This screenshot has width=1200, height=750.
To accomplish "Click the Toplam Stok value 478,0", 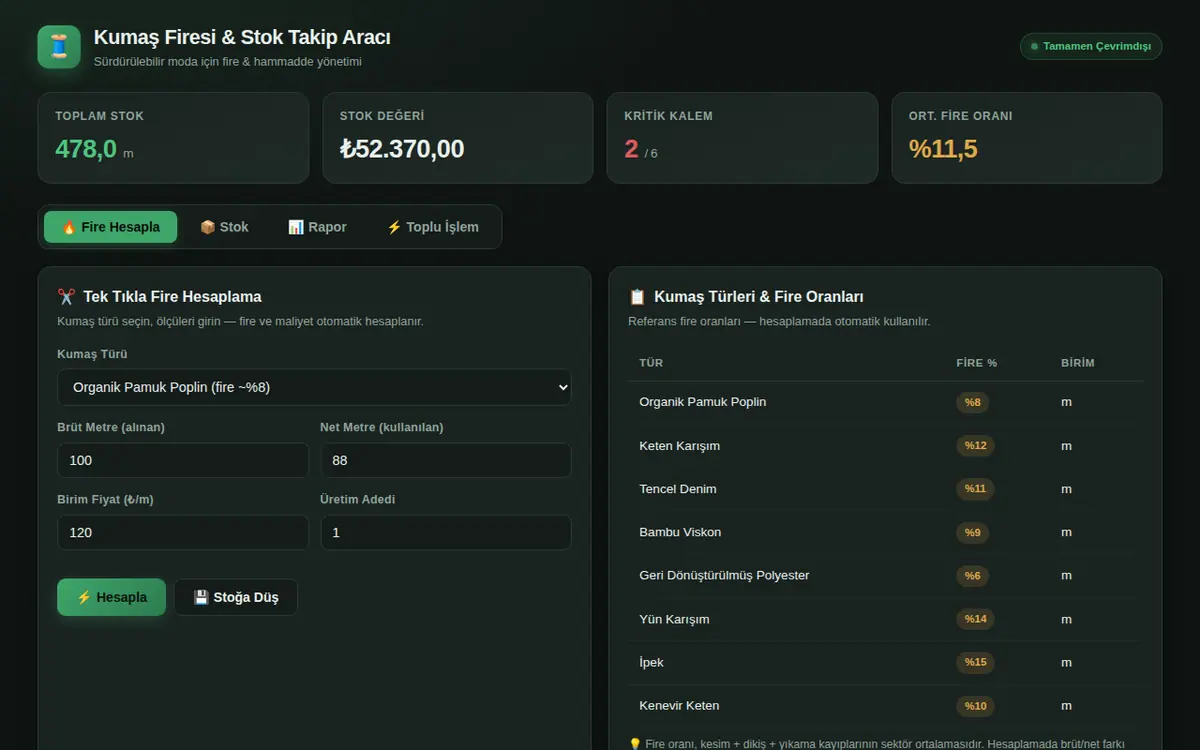I will (86, 149).
